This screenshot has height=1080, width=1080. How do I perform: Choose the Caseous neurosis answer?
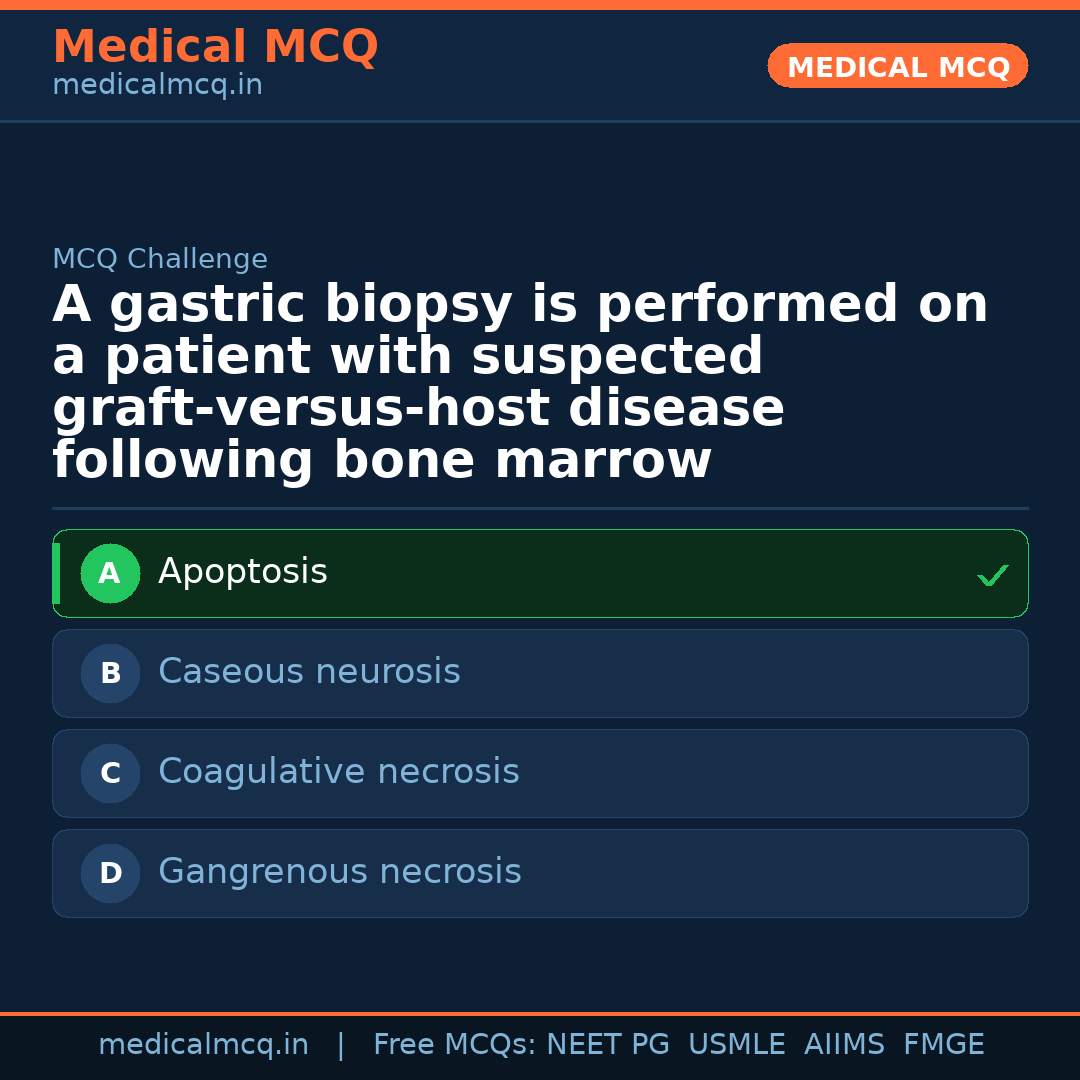tap(540, 673)
